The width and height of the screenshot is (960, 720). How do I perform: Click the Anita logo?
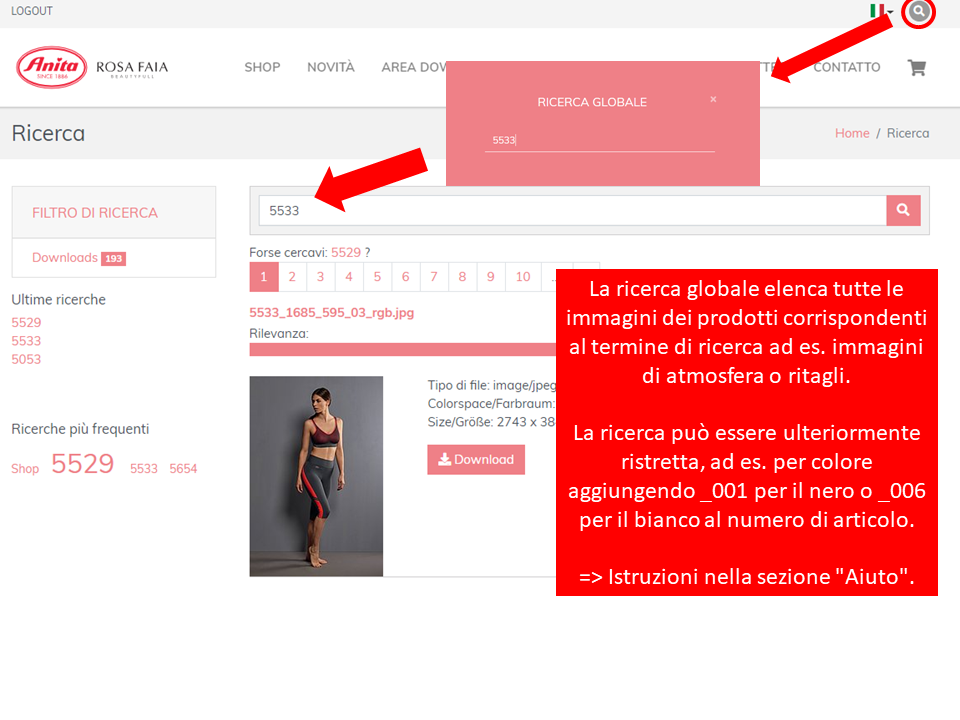52,67
